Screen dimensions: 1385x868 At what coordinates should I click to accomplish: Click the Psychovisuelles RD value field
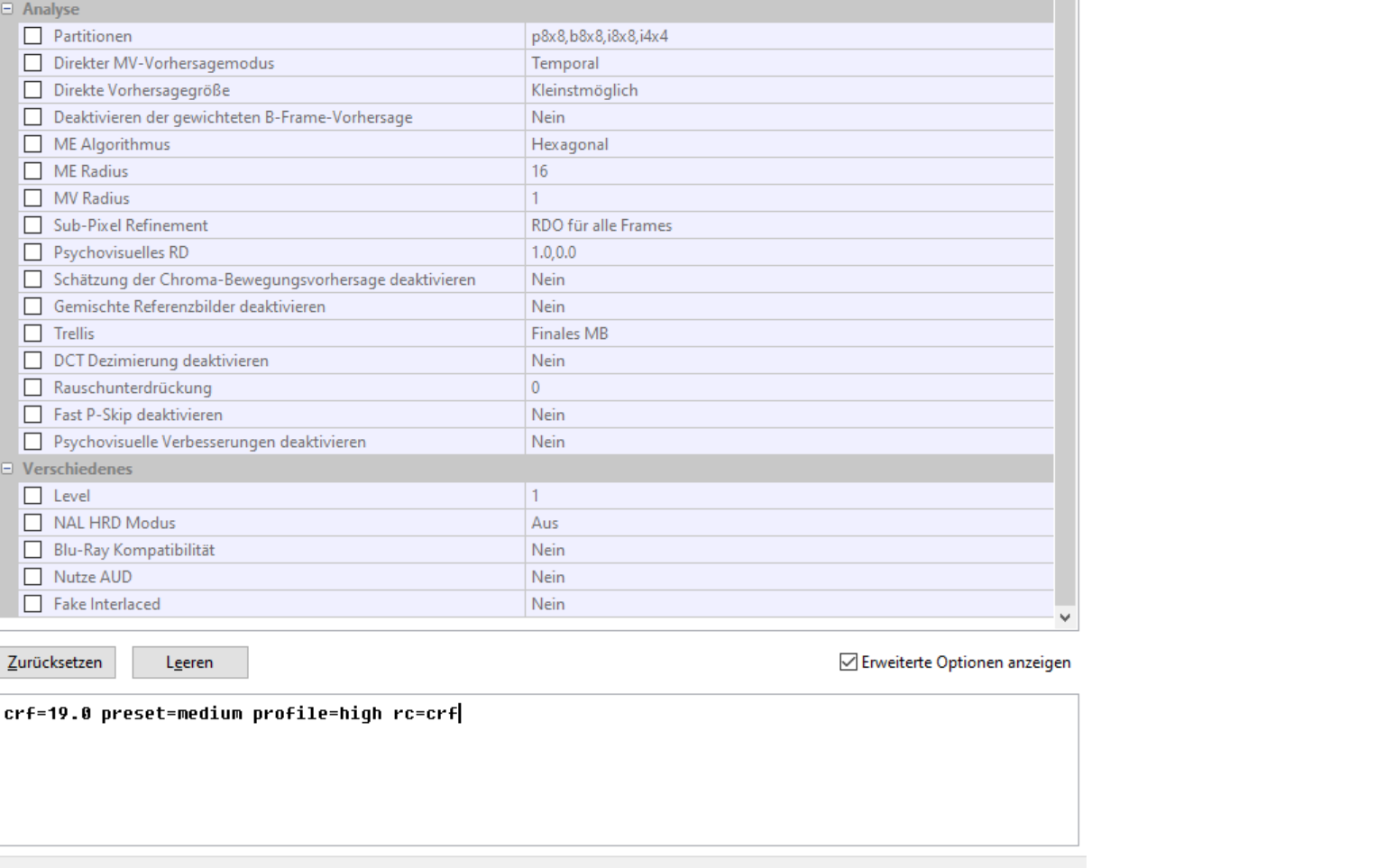tap(788, 252)
